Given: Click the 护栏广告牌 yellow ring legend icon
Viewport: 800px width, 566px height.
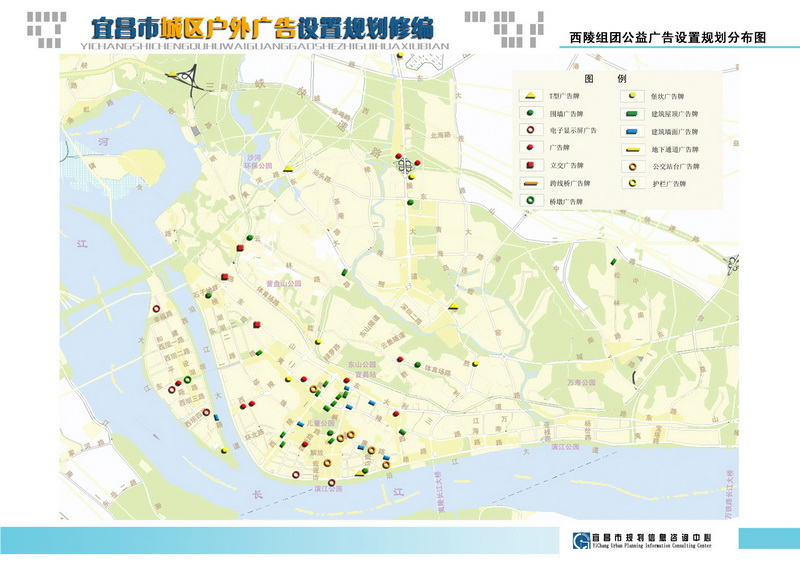Looking at the screenshot, I should click(x=632, y=183).
